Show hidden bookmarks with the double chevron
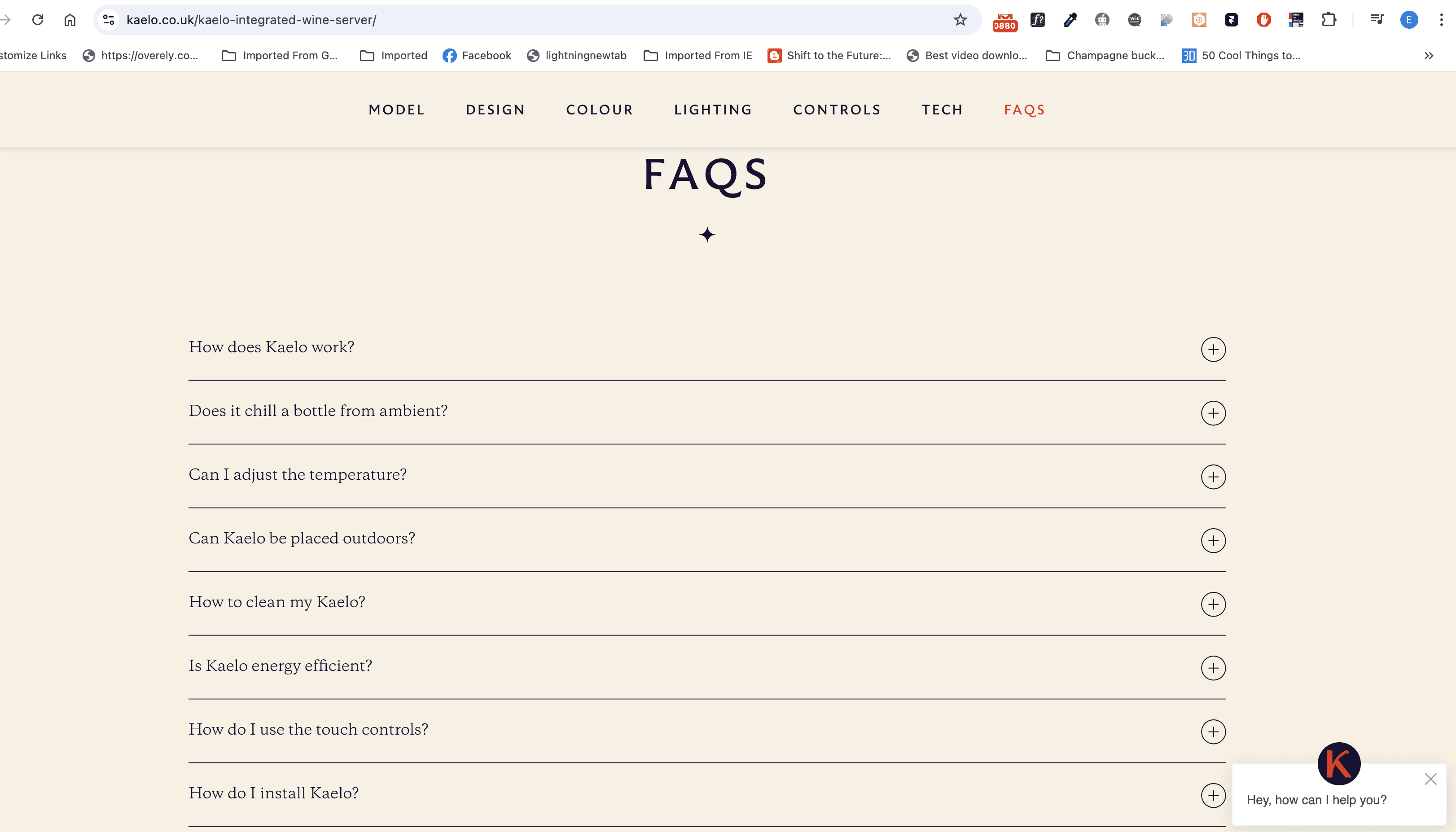1456x832 pixels. point(1429,56)
